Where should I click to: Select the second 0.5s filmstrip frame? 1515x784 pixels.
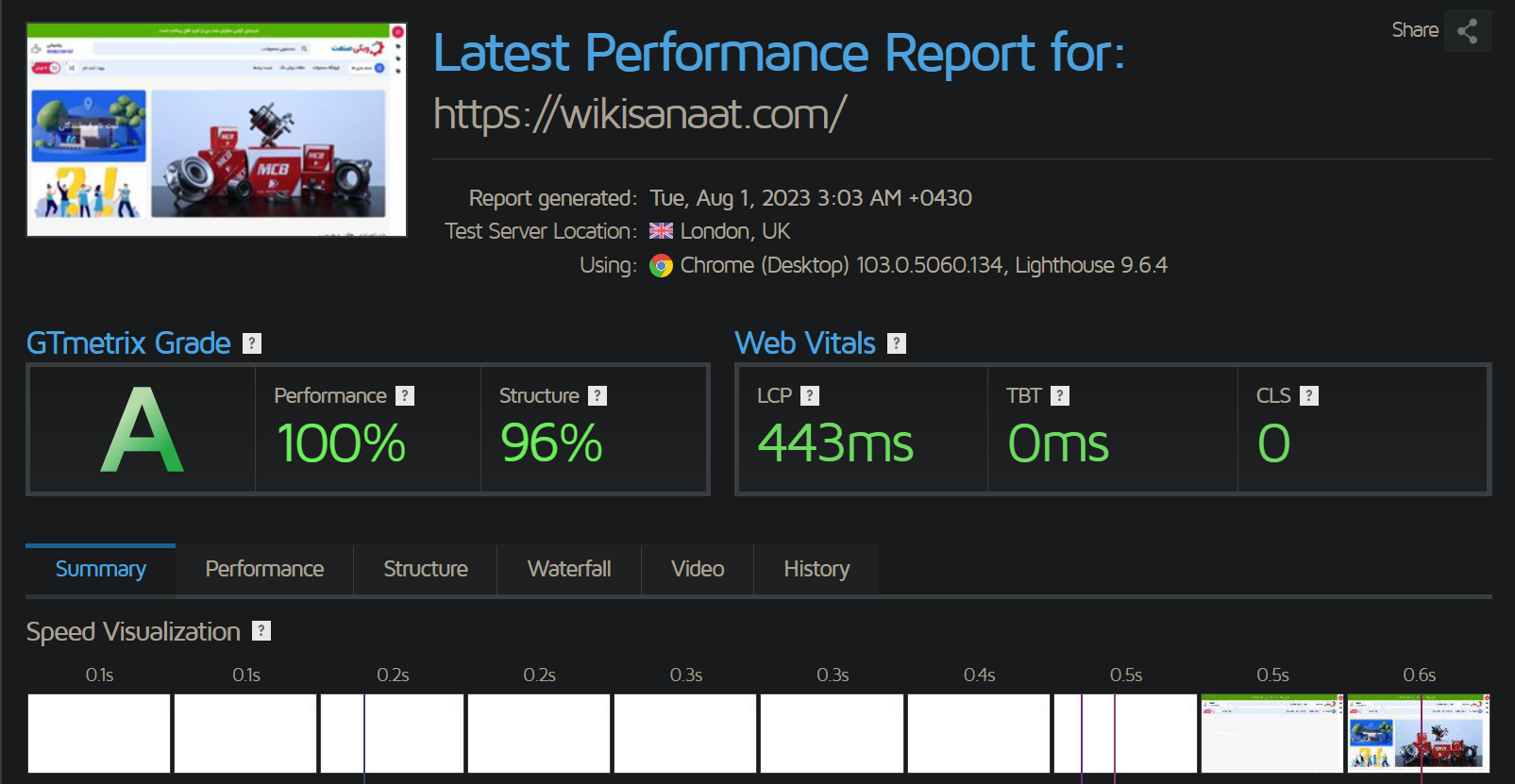point(1271,733)
